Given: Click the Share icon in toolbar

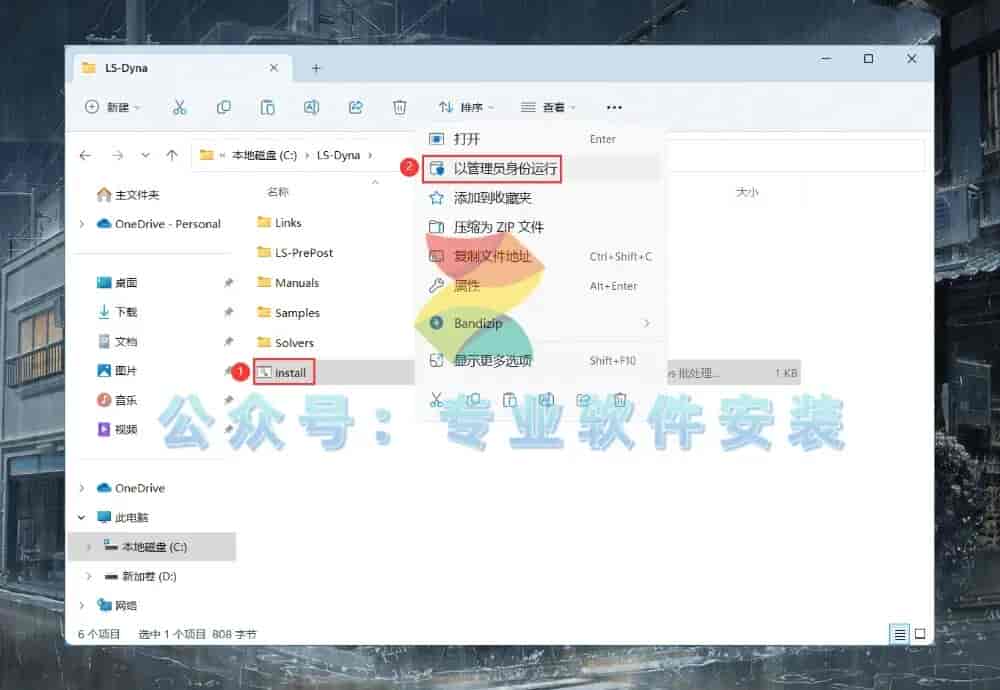Looking at the screenshot, I should [x=355, y=107].
